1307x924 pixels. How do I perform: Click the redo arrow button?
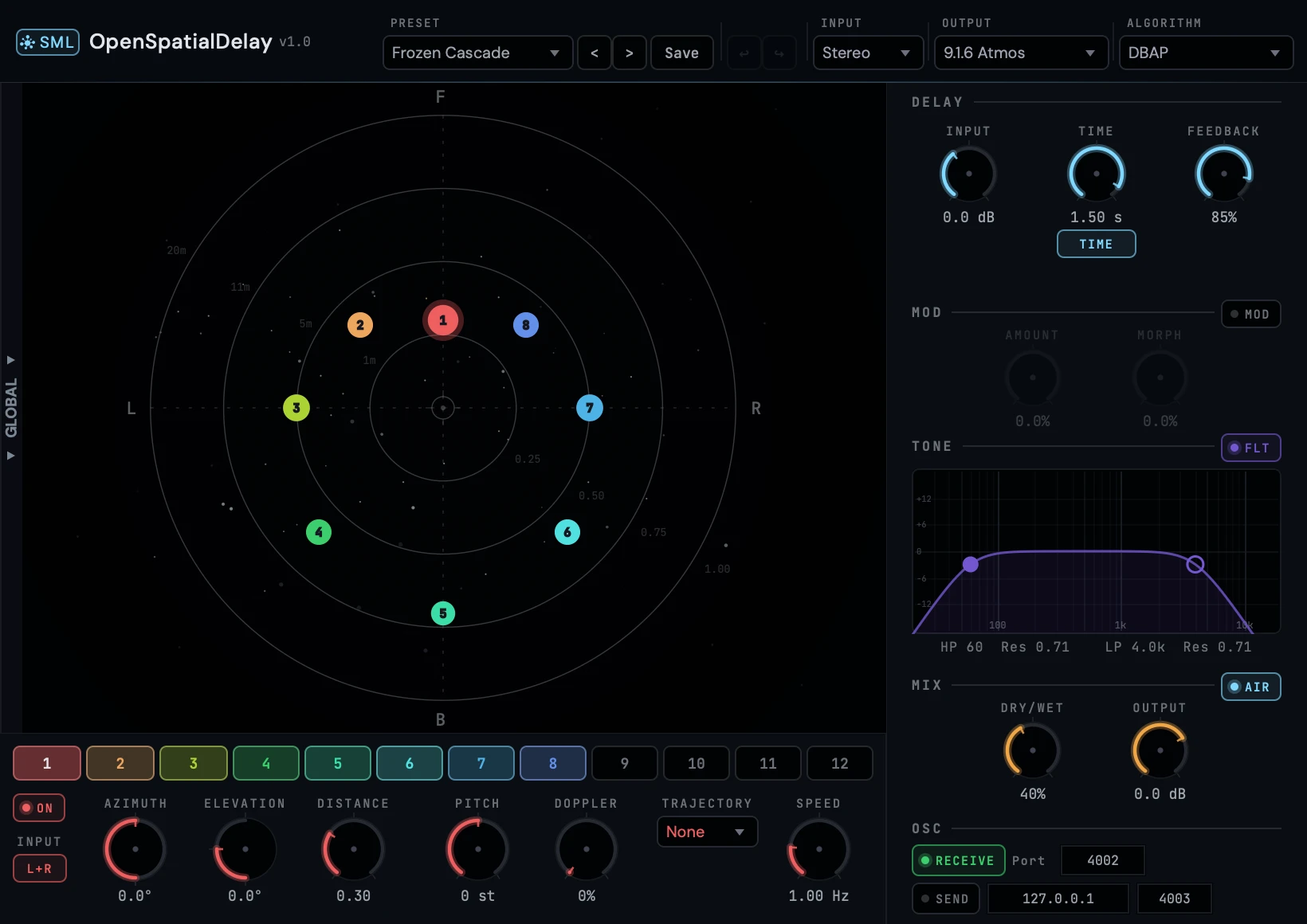point(779,53)
